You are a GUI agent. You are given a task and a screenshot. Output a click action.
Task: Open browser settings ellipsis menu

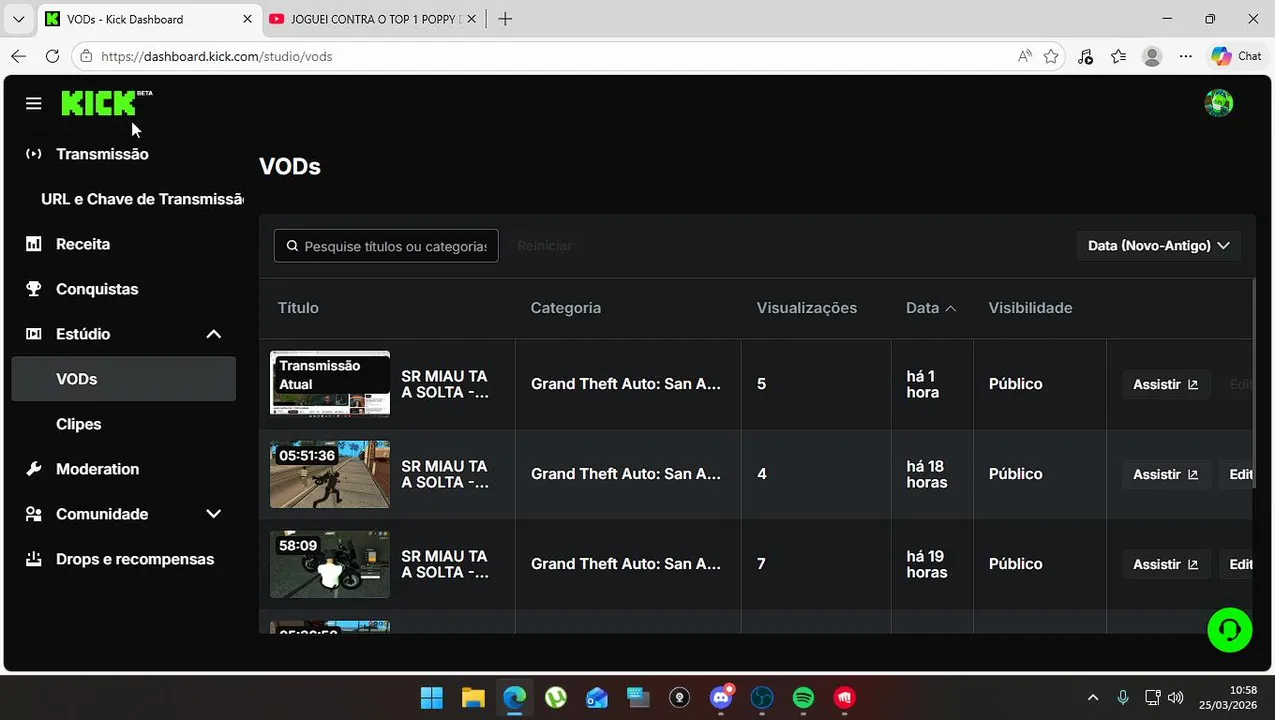[x=1185, y=56]
